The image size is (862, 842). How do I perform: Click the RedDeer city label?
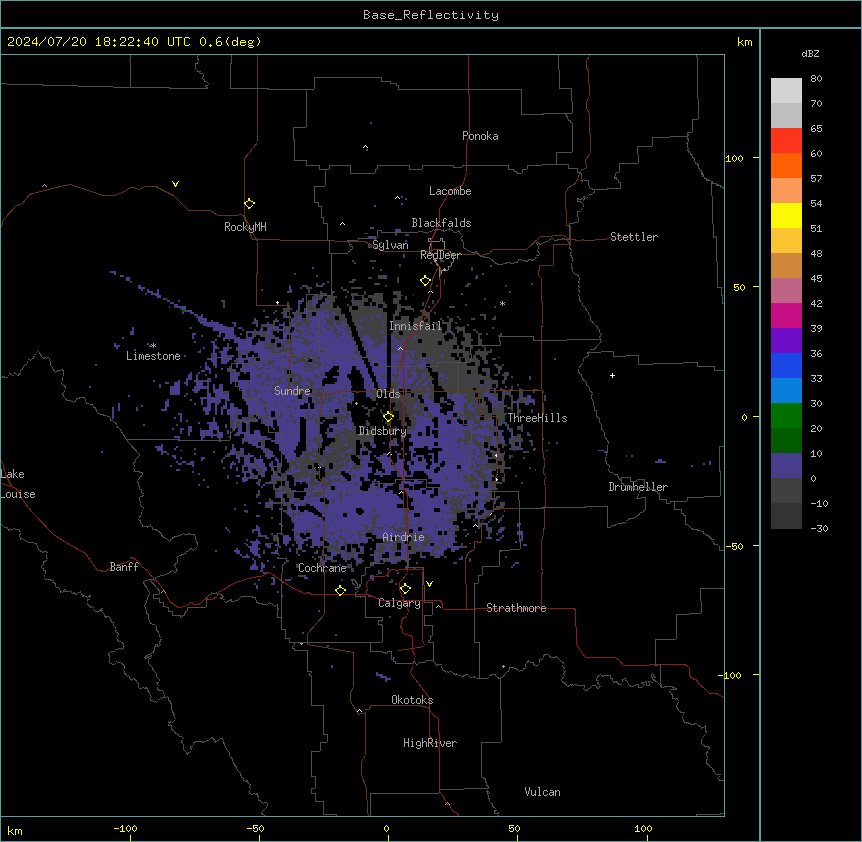[440, 255]
